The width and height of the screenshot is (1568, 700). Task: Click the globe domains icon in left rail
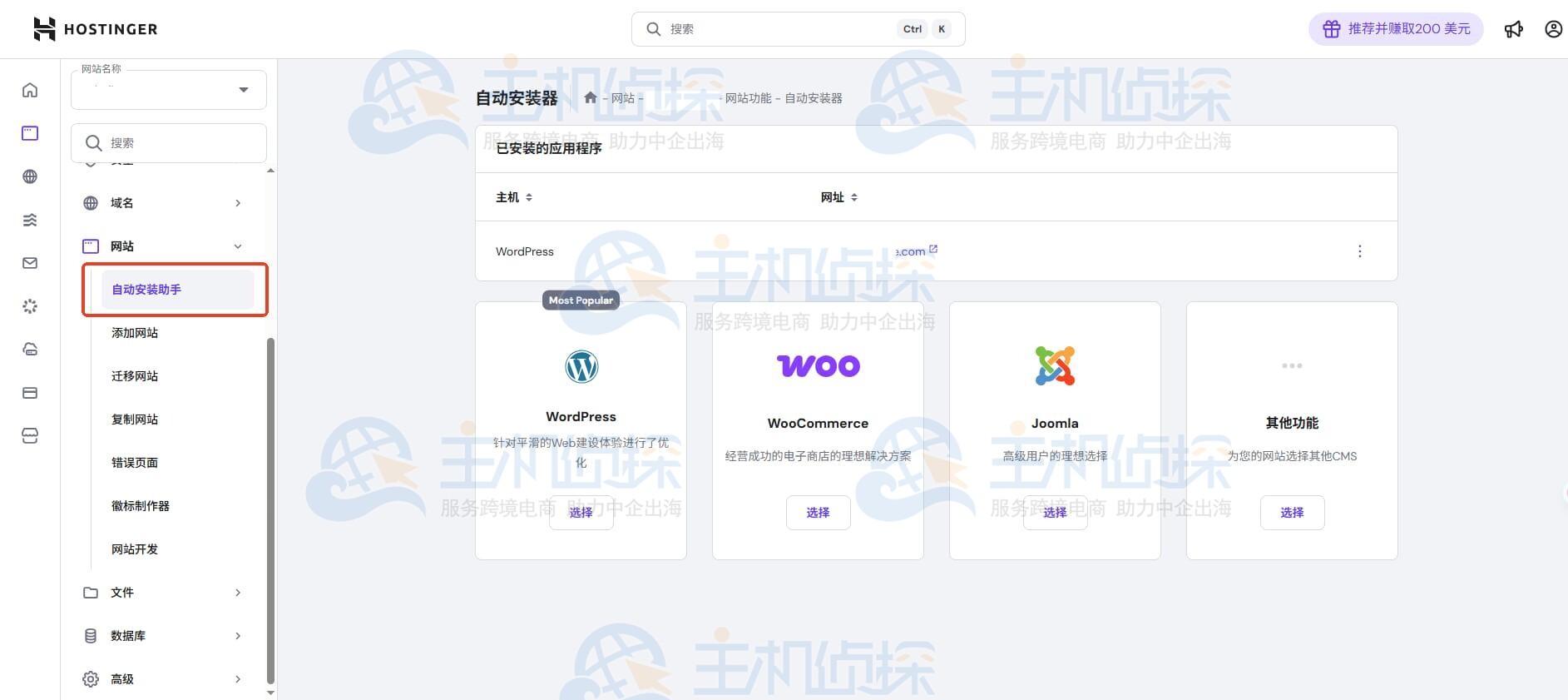30,176
